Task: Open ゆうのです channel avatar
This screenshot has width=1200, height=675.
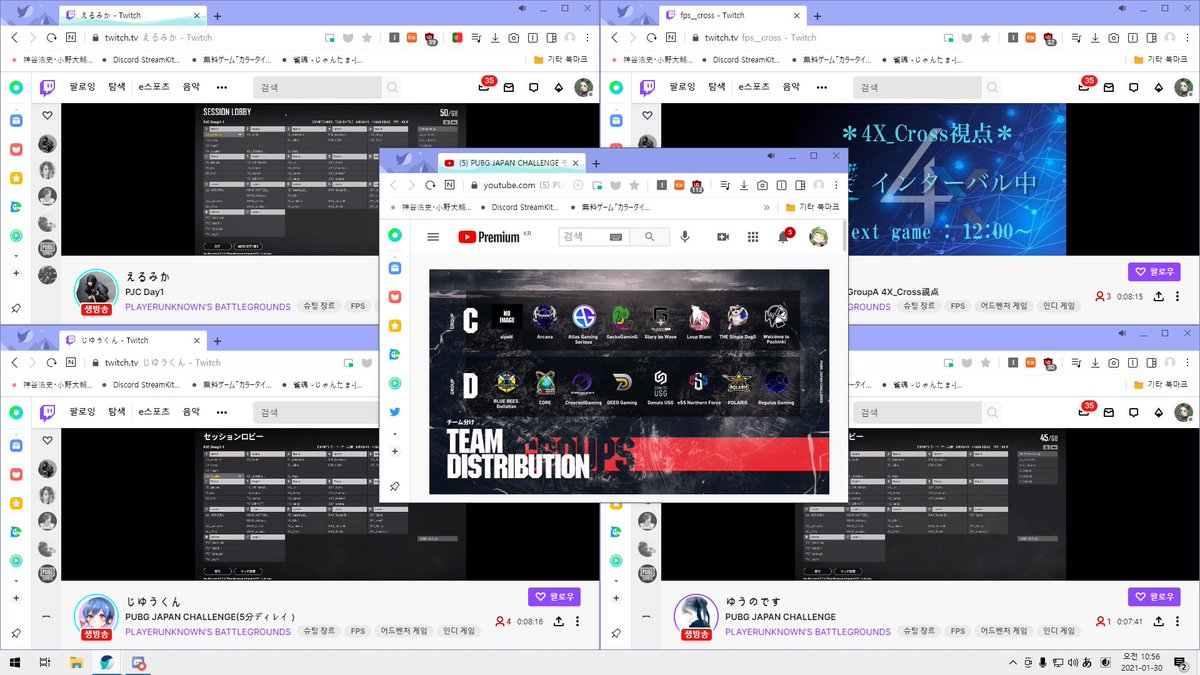Action: pyautogui.click(x=697, y=616)
